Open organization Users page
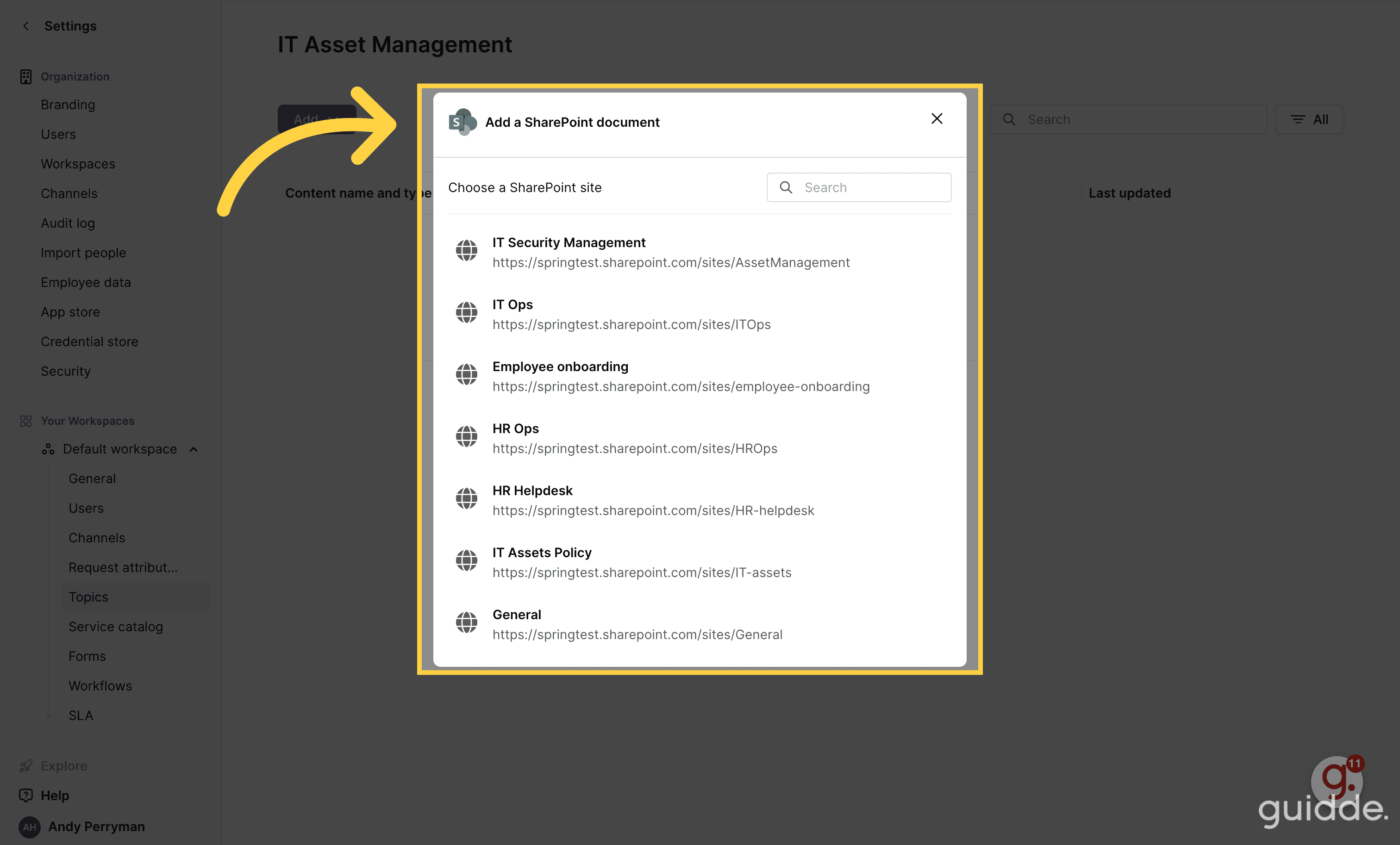This screenshot has height=845, width=1400. [58, 134]
